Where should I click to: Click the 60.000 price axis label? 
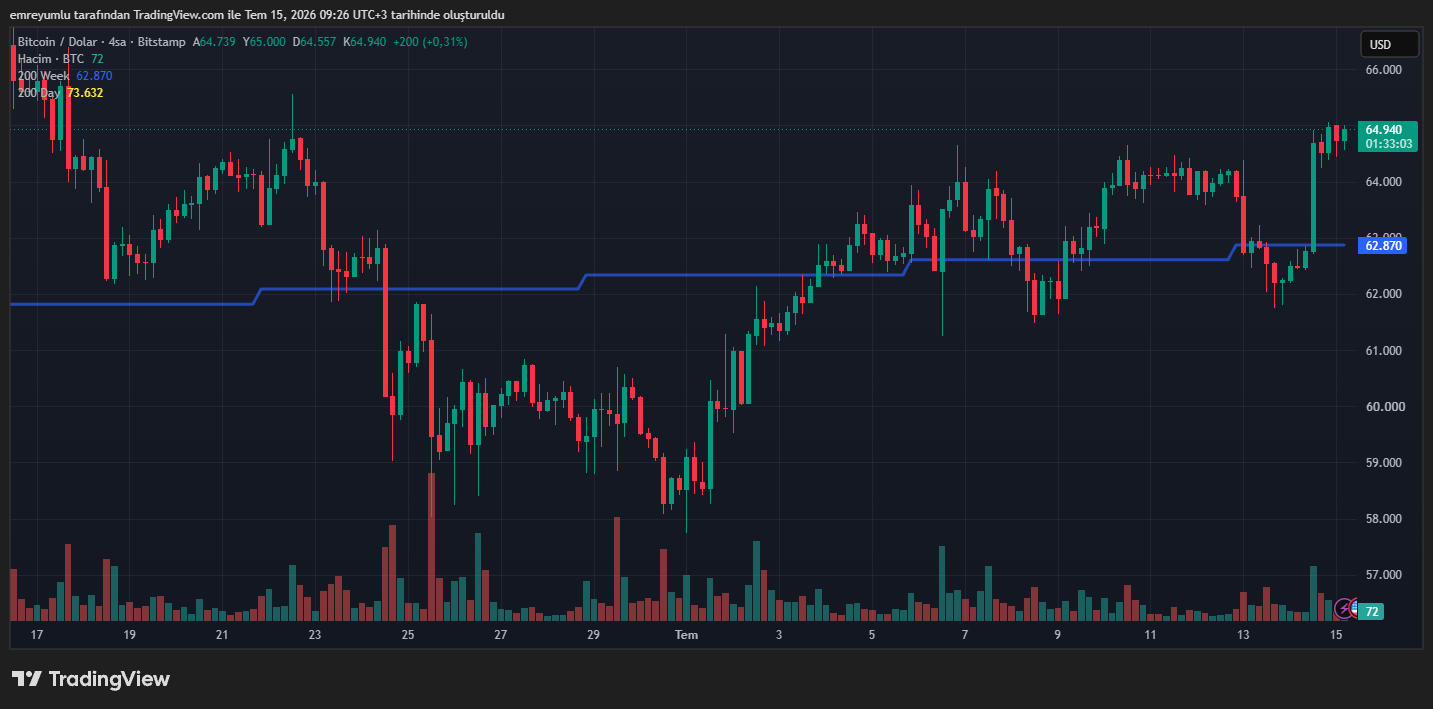pyautogui.click(x=1383, y=407)
